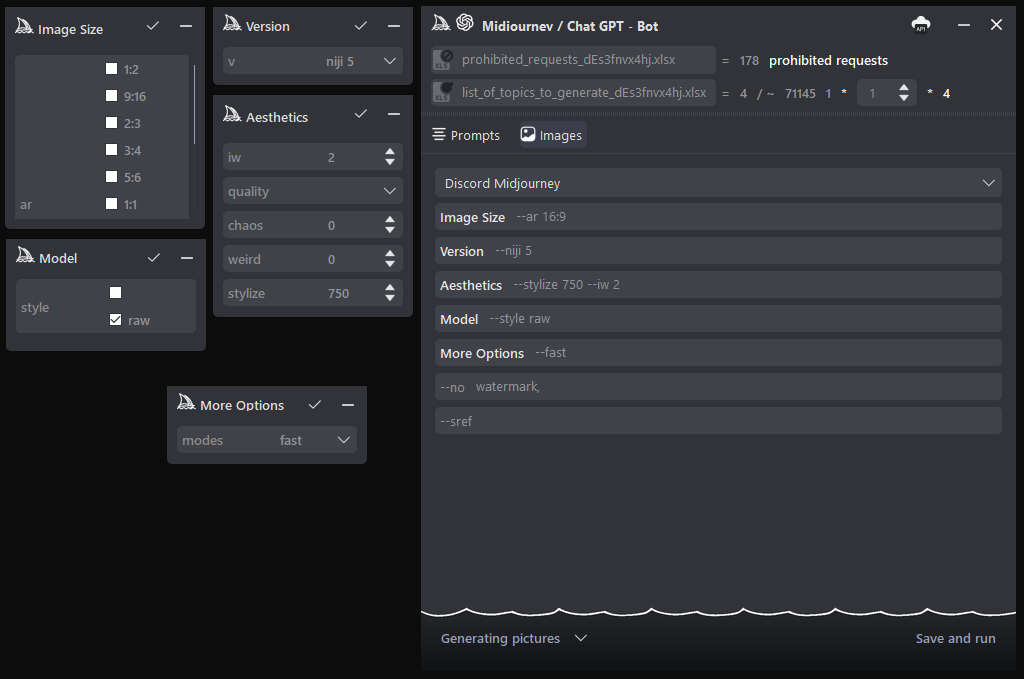Check the 9:16 aspect ratio box
Image resolution: width=1024 pixels, height=679 pixels.
(112, 96)
